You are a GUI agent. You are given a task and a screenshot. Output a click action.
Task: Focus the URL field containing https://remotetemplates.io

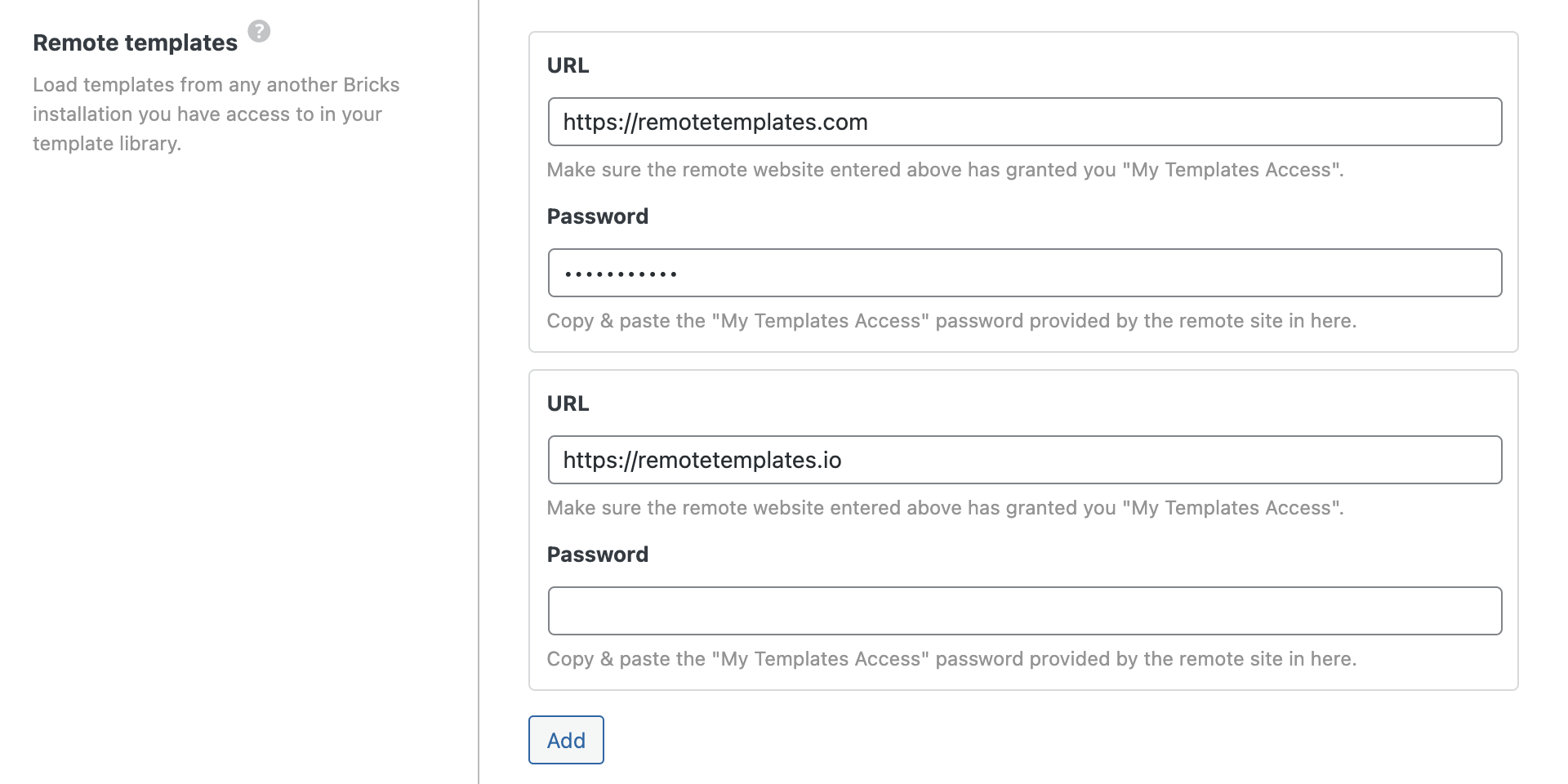(1024, 460)
